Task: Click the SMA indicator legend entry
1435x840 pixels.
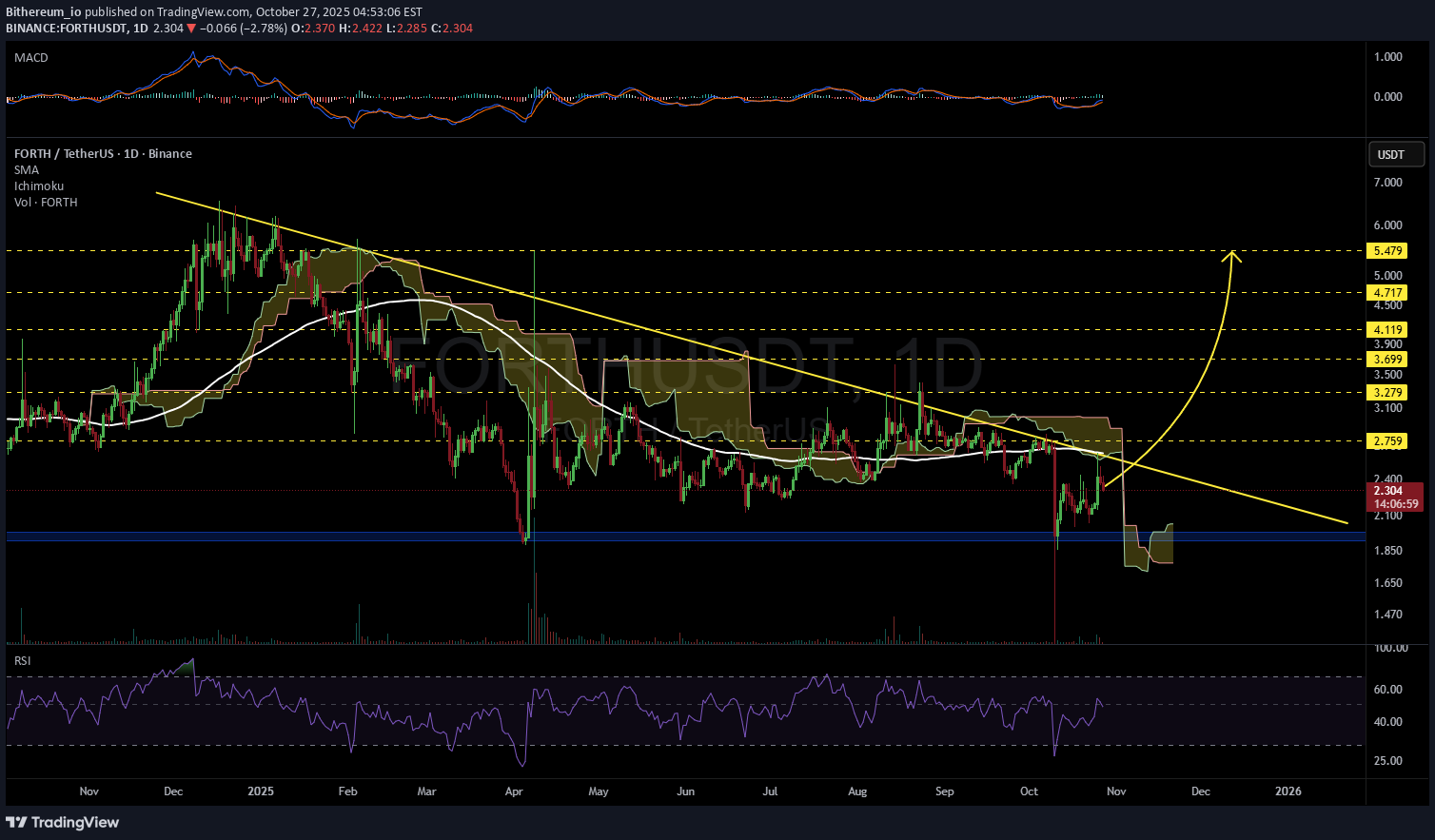Action: pyautogui.click(x=27, y=170)
